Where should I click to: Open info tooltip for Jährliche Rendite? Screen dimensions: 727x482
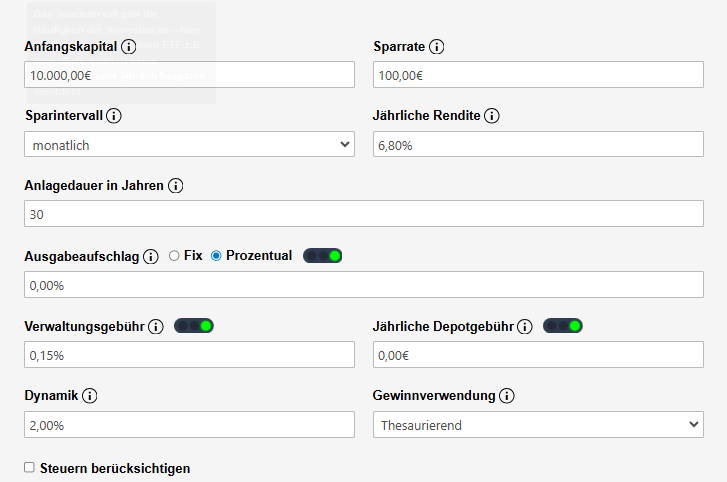coord(491,116)
